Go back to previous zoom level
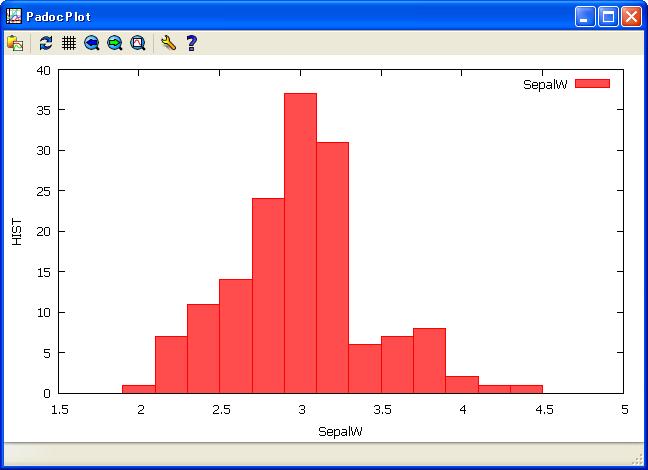 [x=92, y=43]
